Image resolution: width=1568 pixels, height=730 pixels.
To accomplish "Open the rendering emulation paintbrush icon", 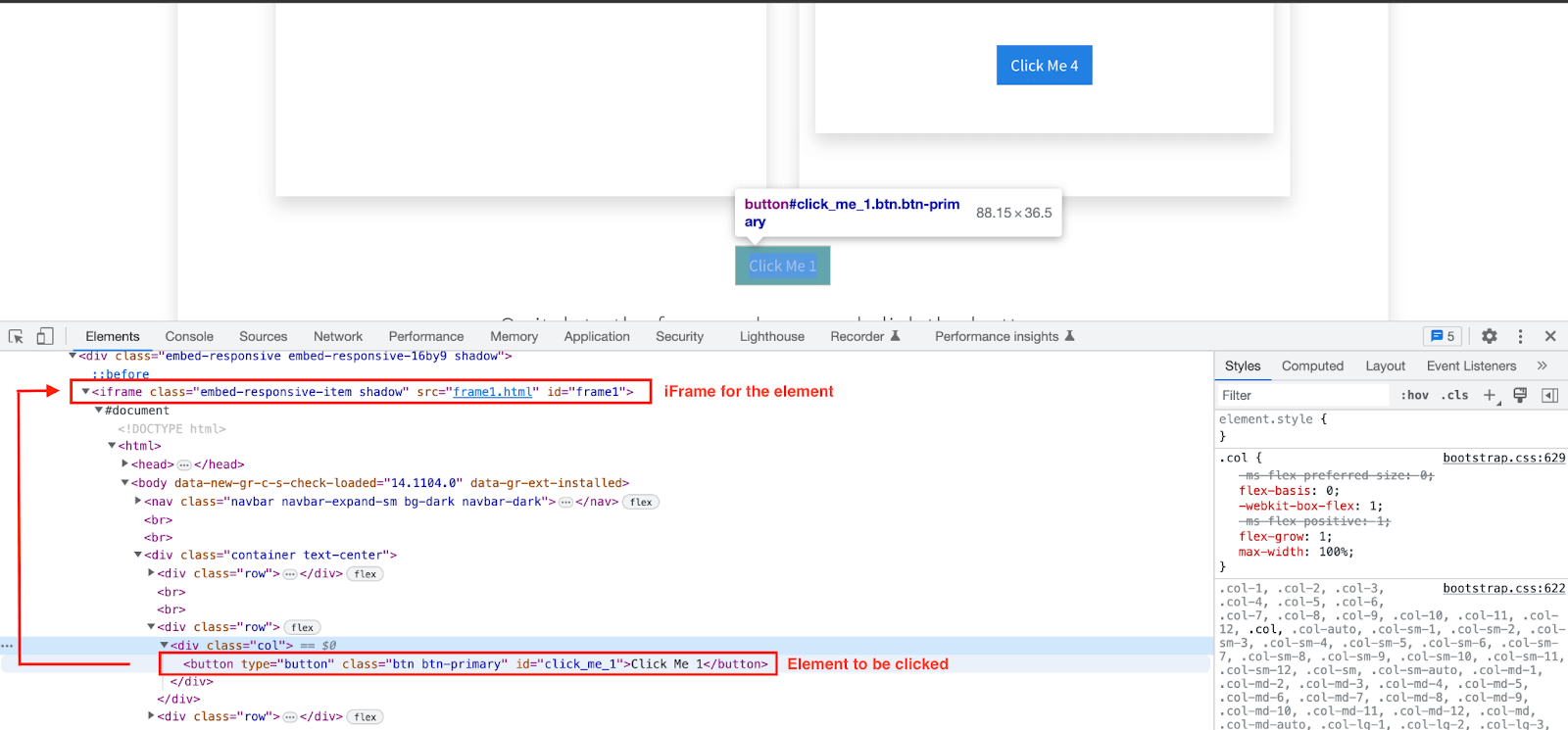I will [x=1520, y=395].
